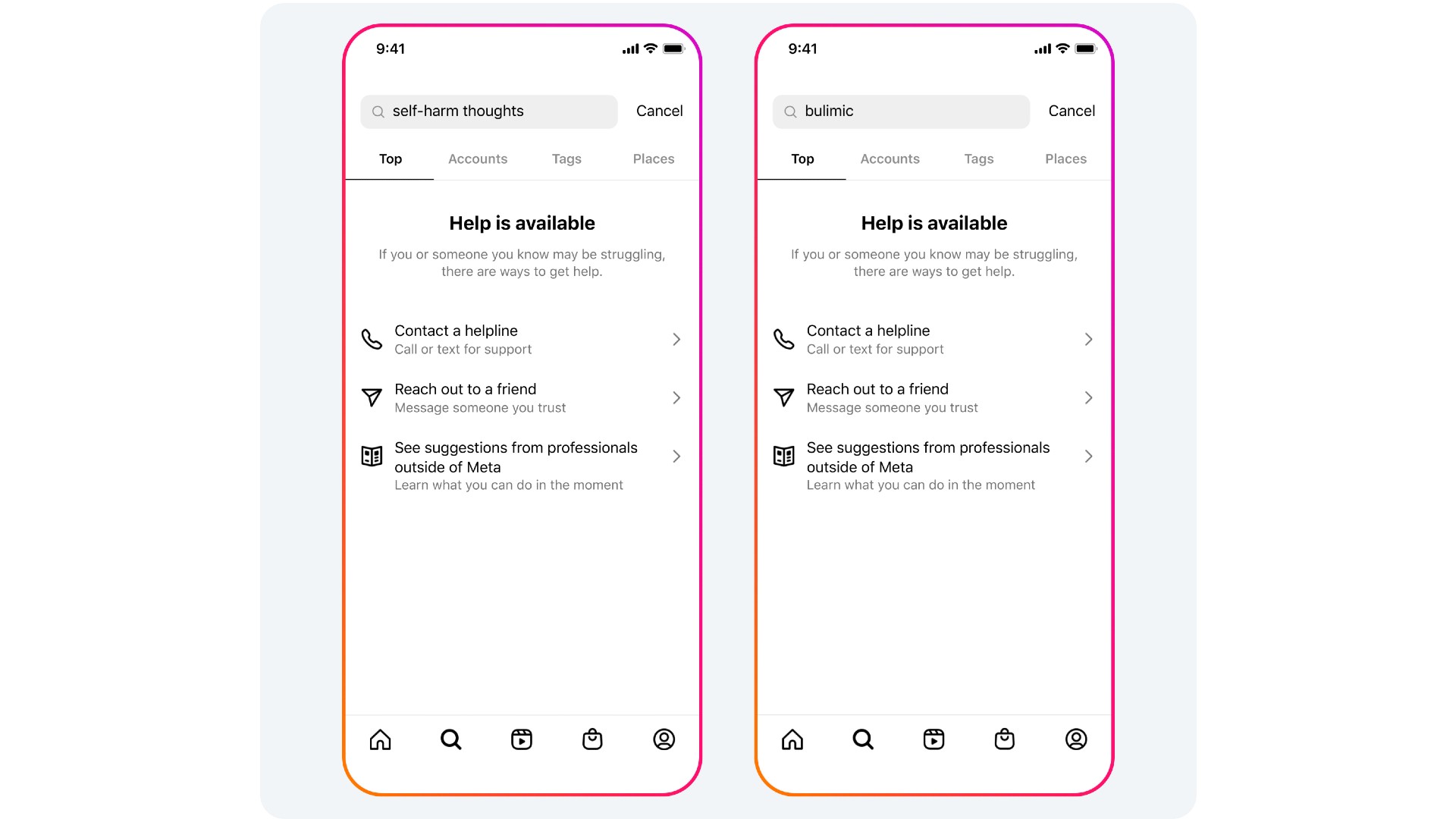The image size is (1456, 819).
Task: Select Places tab on right screen
Action: click(1065, 158)
